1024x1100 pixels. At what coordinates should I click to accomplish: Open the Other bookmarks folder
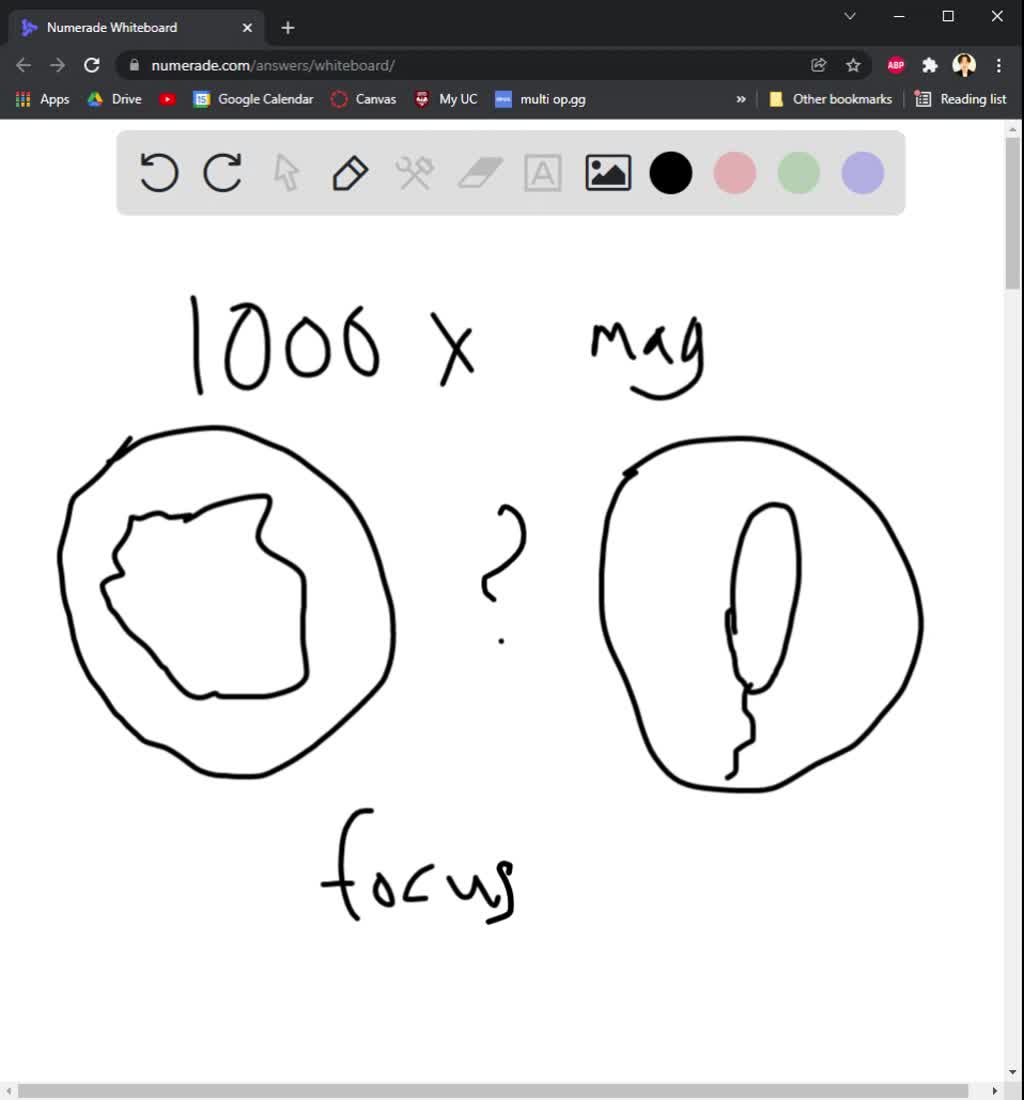coord(830,99)
